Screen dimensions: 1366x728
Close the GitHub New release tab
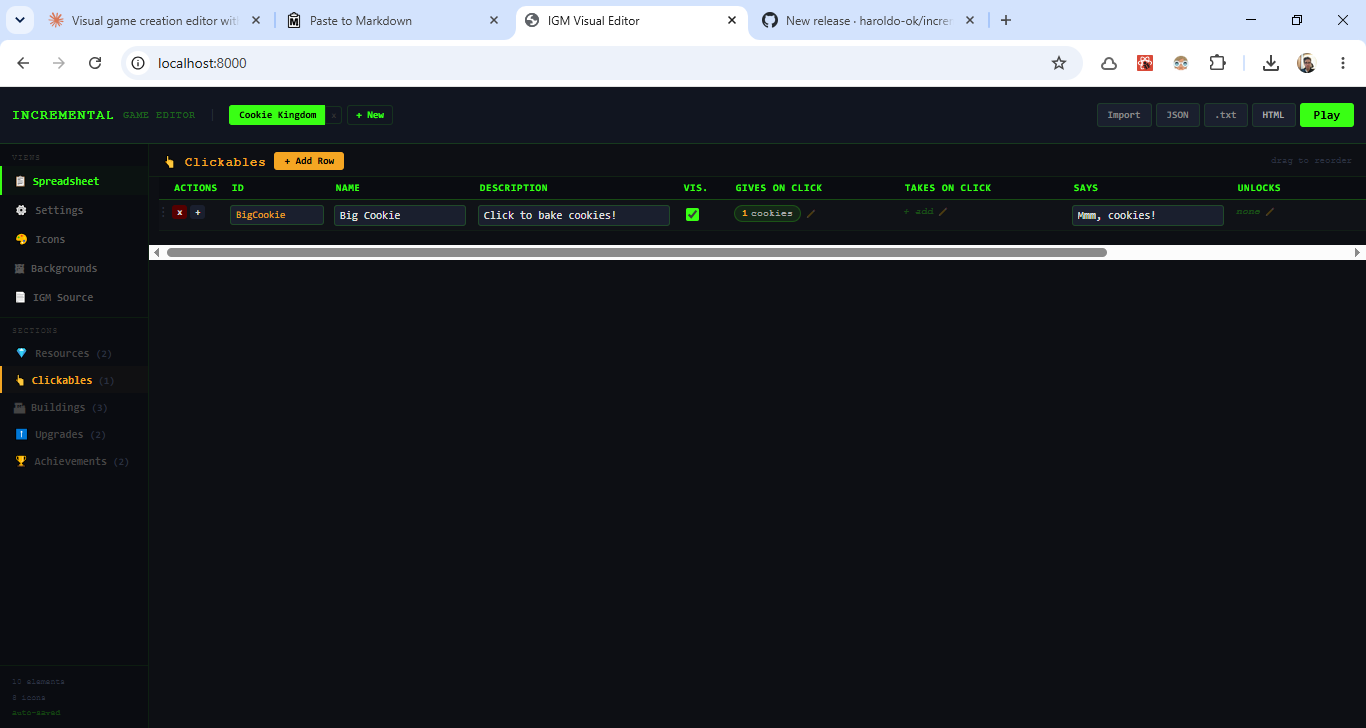(x=970, y=20)
